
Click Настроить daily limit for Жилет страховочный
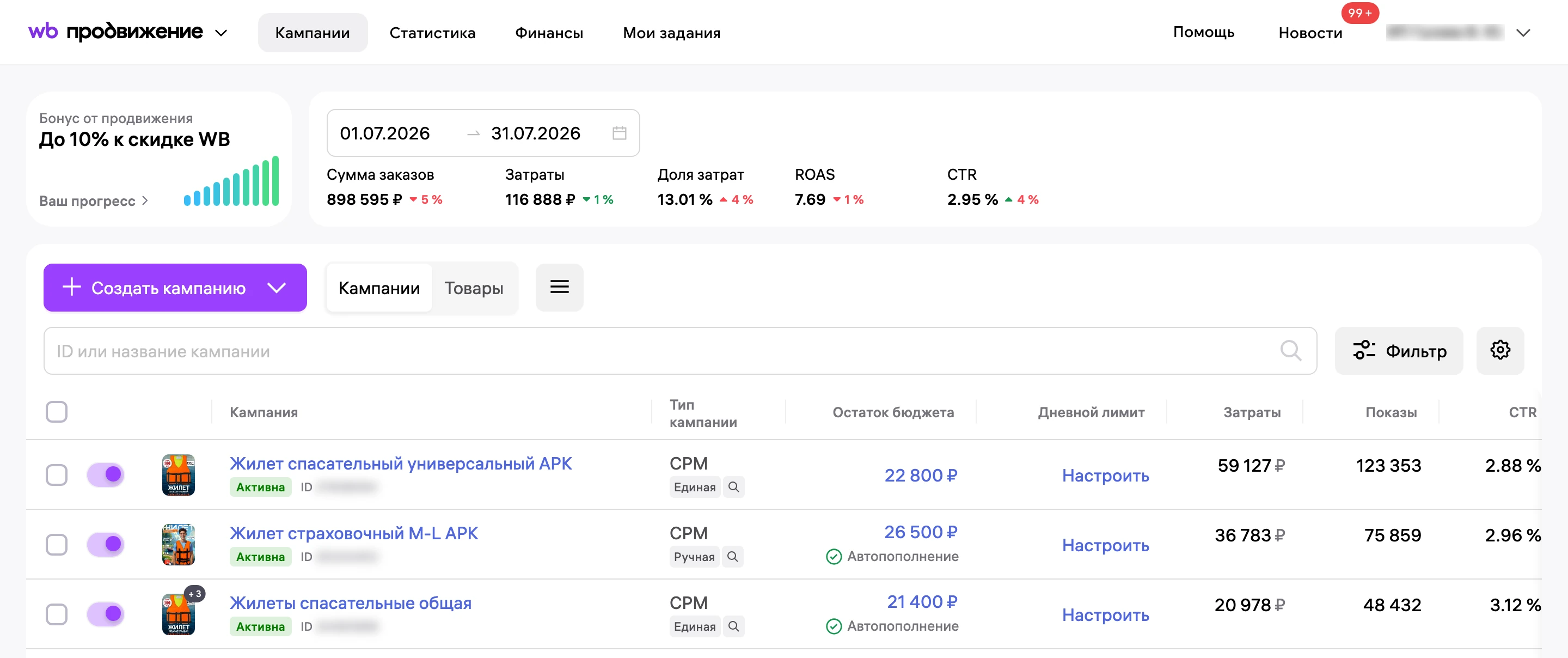(x=1105, y=545)
